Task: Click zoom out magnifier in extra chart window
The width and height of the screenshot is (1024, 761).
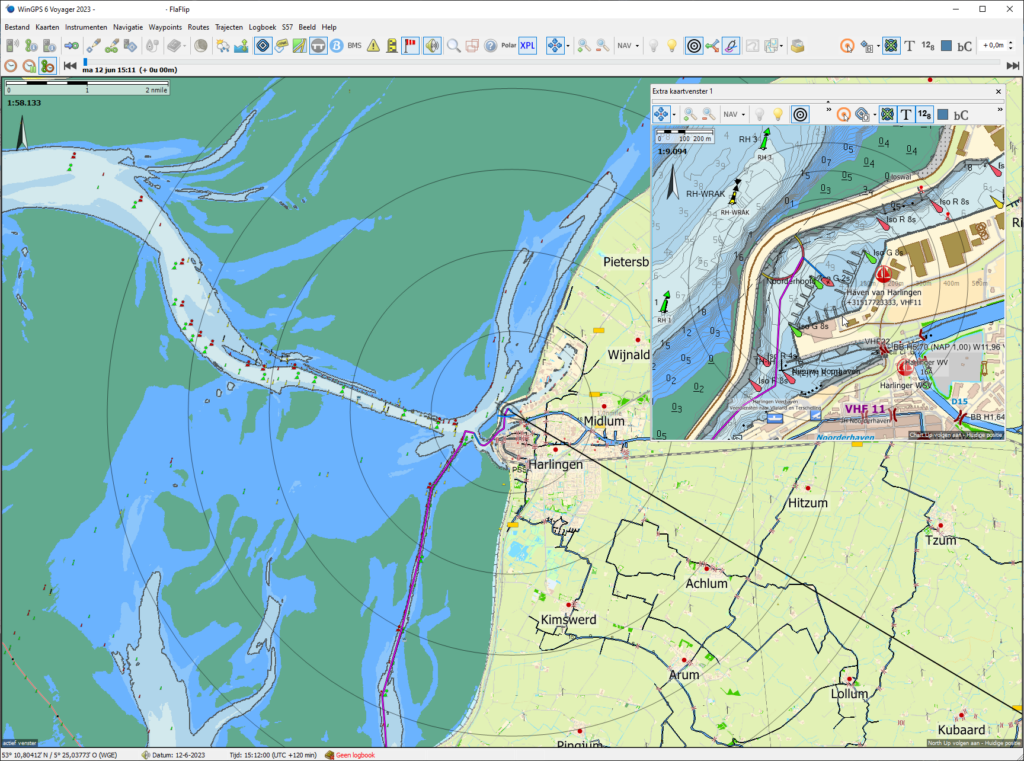Action: 709,114
